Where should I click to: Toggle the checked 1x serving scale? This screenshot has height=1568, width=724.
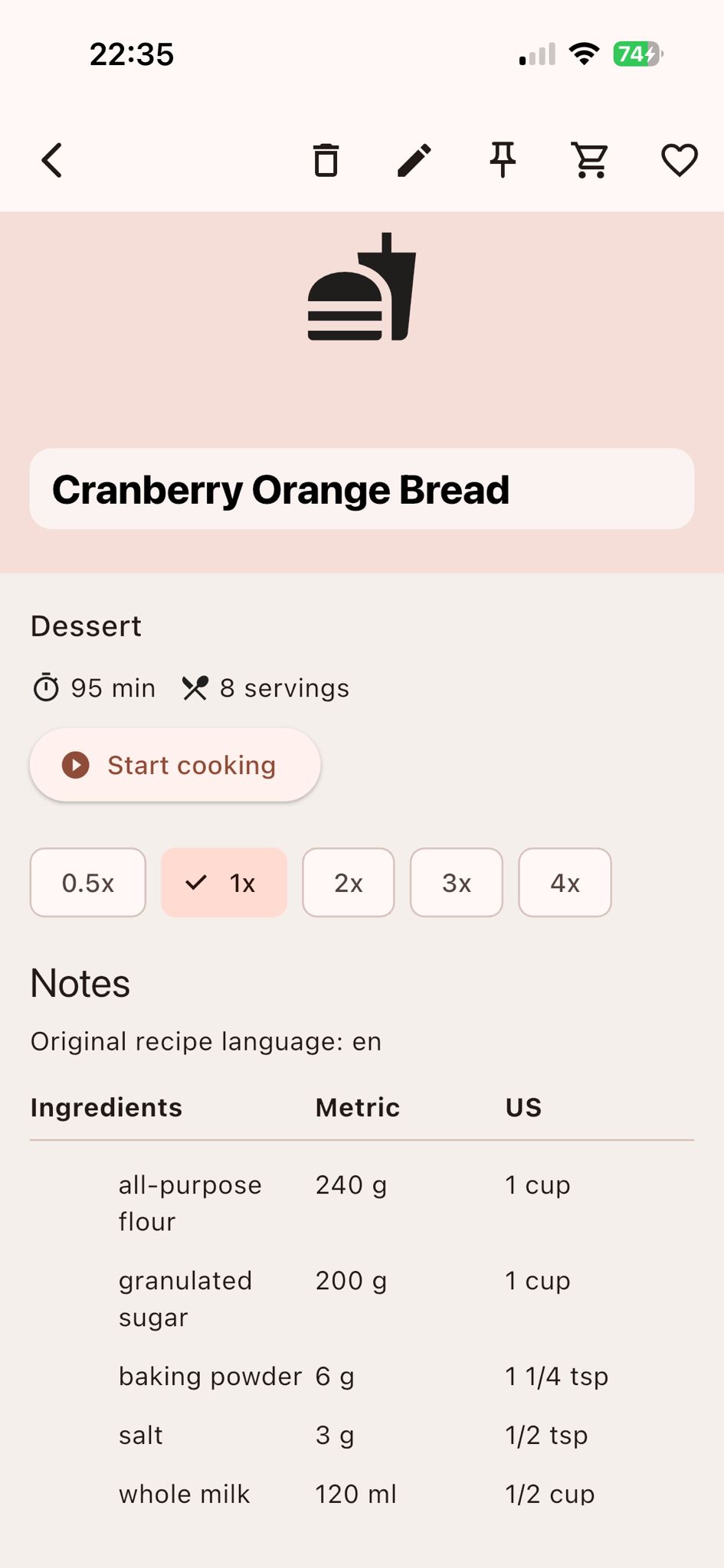(224, 883)
